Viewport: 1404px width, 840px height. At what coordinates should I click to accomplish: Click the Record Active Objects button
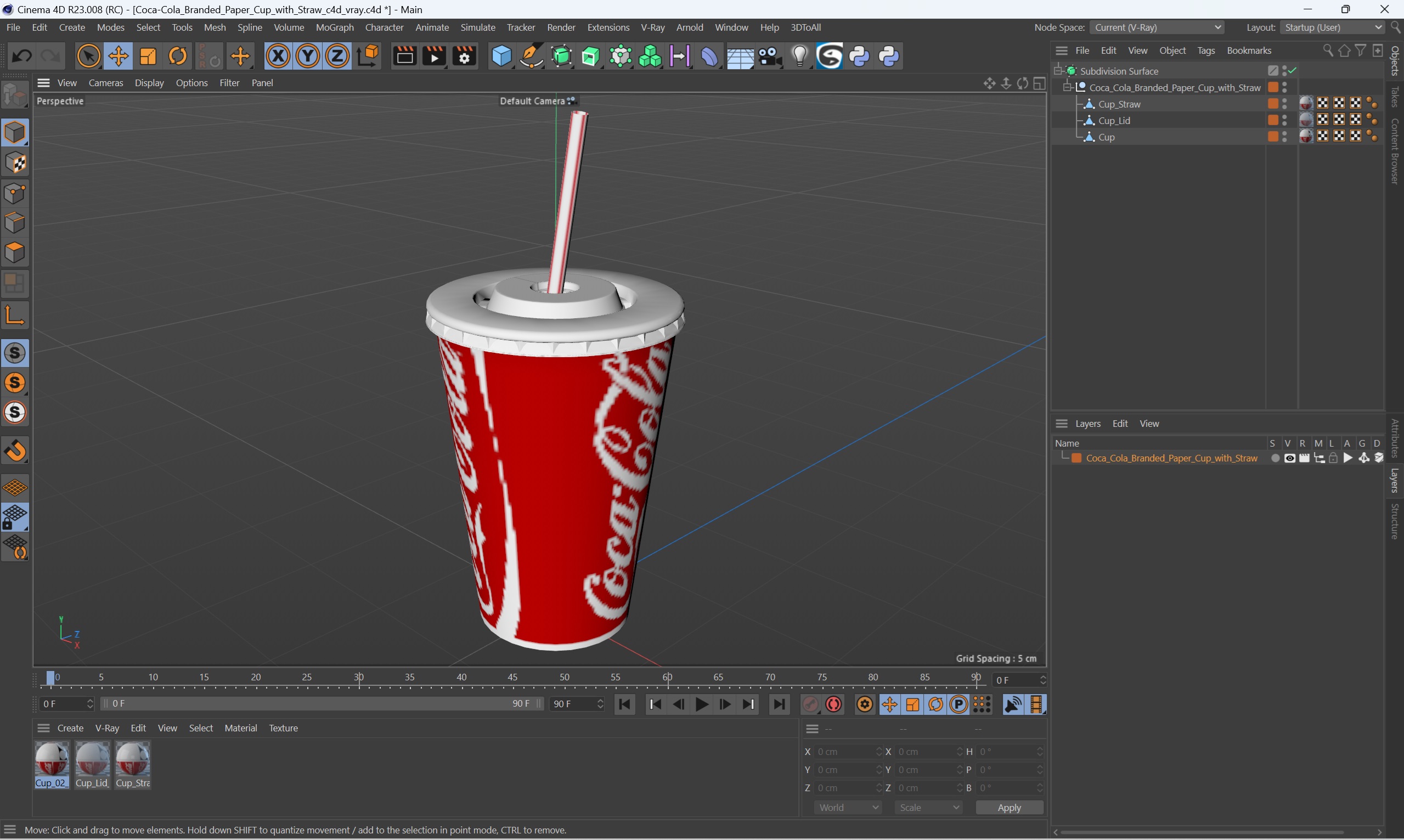(x=810, y=704)
